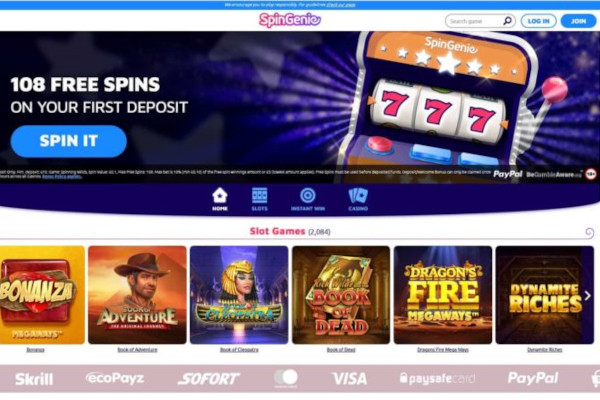This screenshot has width=600, height=400.
Task: Click the JOIN button
Action: coord(578,21)
